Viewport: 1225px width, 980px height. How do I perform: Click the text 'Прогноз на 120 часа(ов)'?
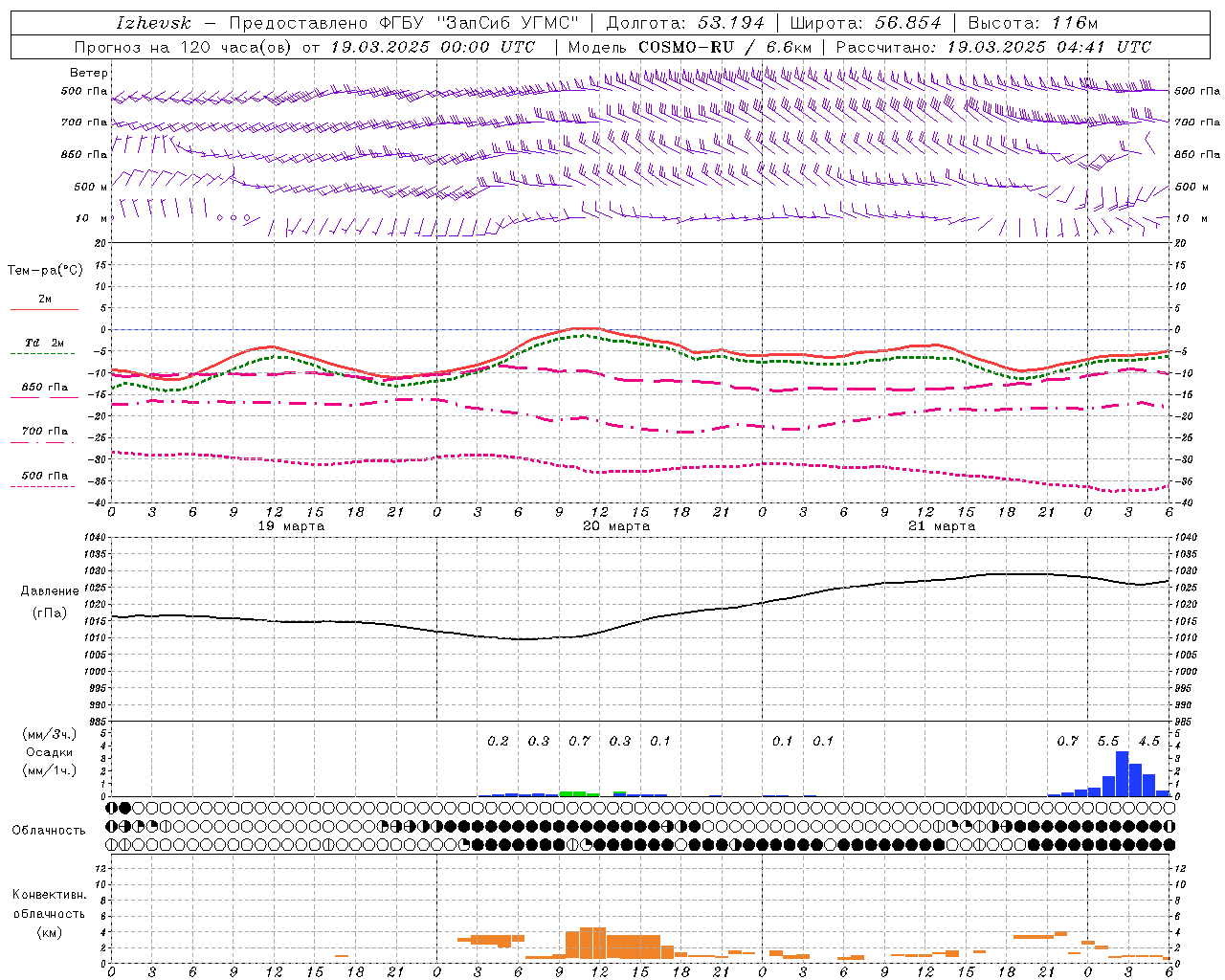[184, 47]
